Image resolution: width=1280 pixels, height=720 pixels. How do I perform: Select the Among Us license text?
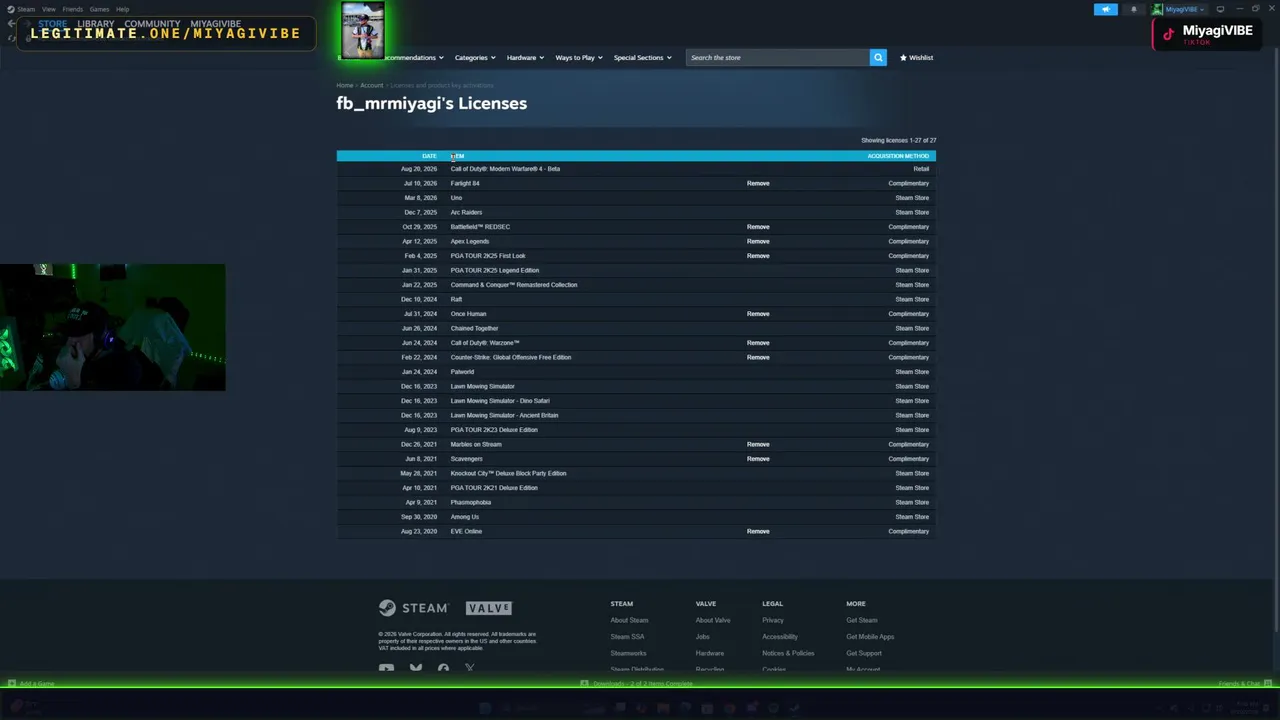click(465, 517)
